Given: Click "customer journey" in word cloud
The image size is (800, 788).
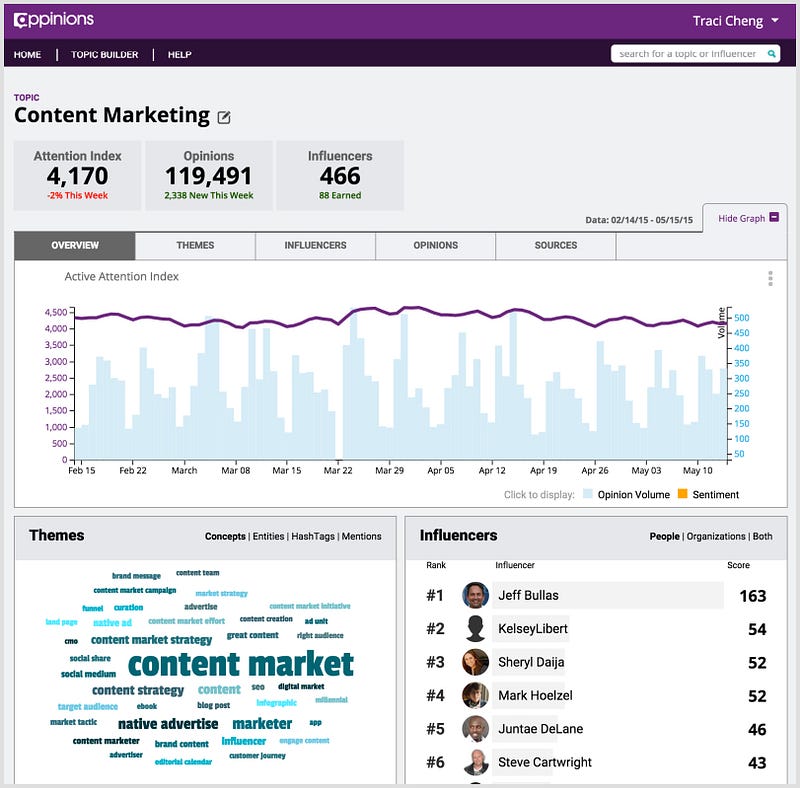Looking at the screenshot, I should click(x=257, y=755).
